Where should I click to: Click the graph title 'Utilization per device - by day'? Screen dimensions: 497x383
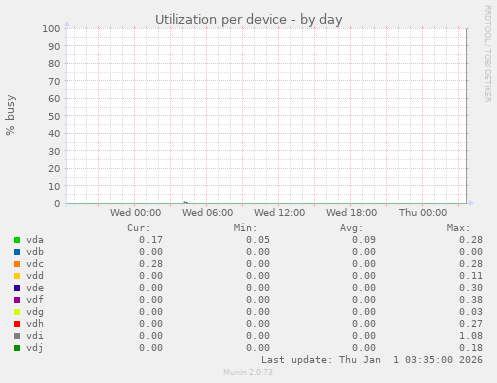[249, 20]
